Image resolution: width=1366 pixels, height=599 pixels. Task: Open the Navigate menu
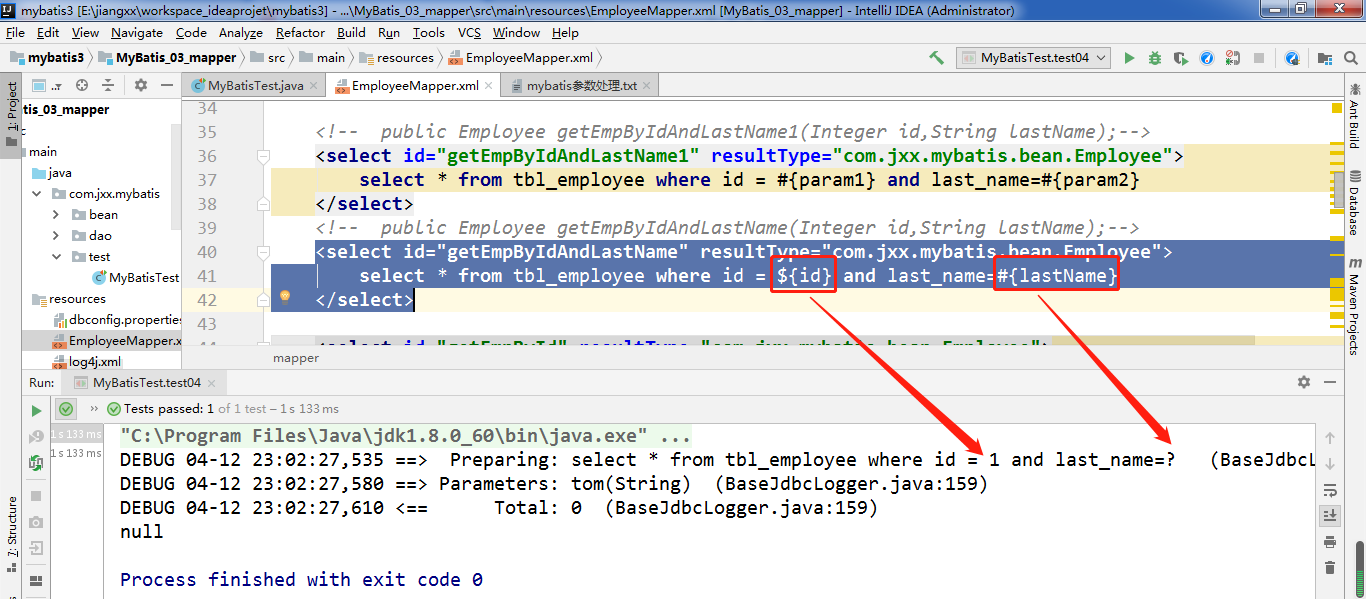pos(137,33)
